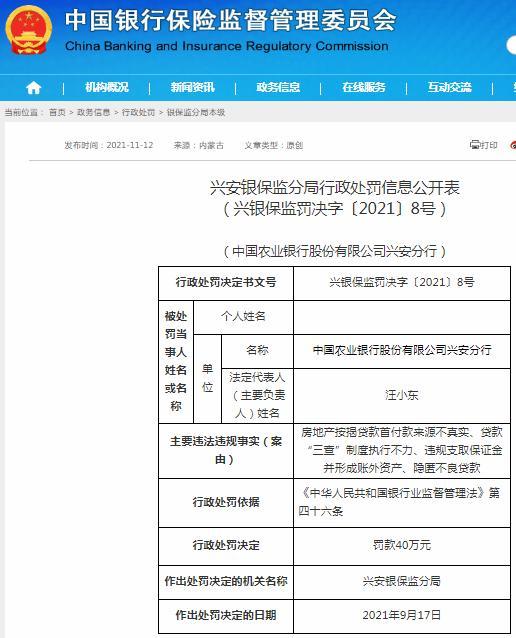The height and width of the screenshot is (638, 516).
Task: Click the 行政处罚决定 cell
Action: [x=226, y=546]
